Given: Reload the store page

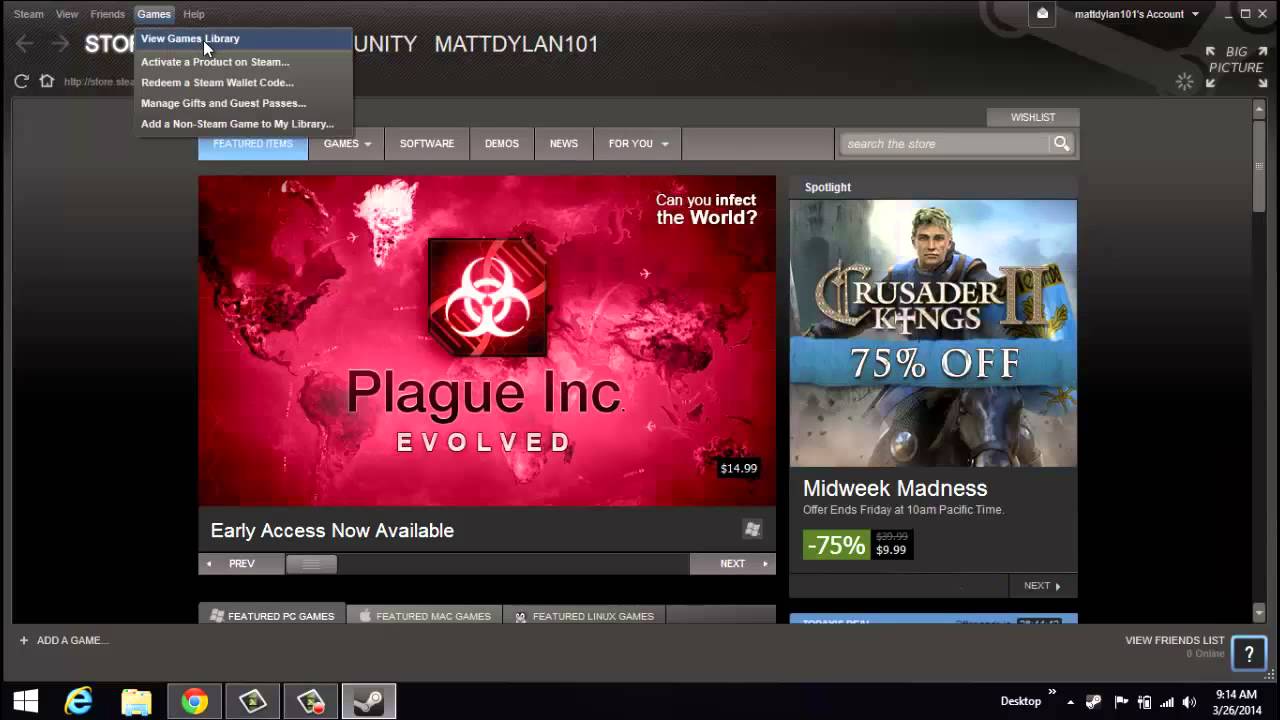Looking at the screenshot, I should pos(21,81).
